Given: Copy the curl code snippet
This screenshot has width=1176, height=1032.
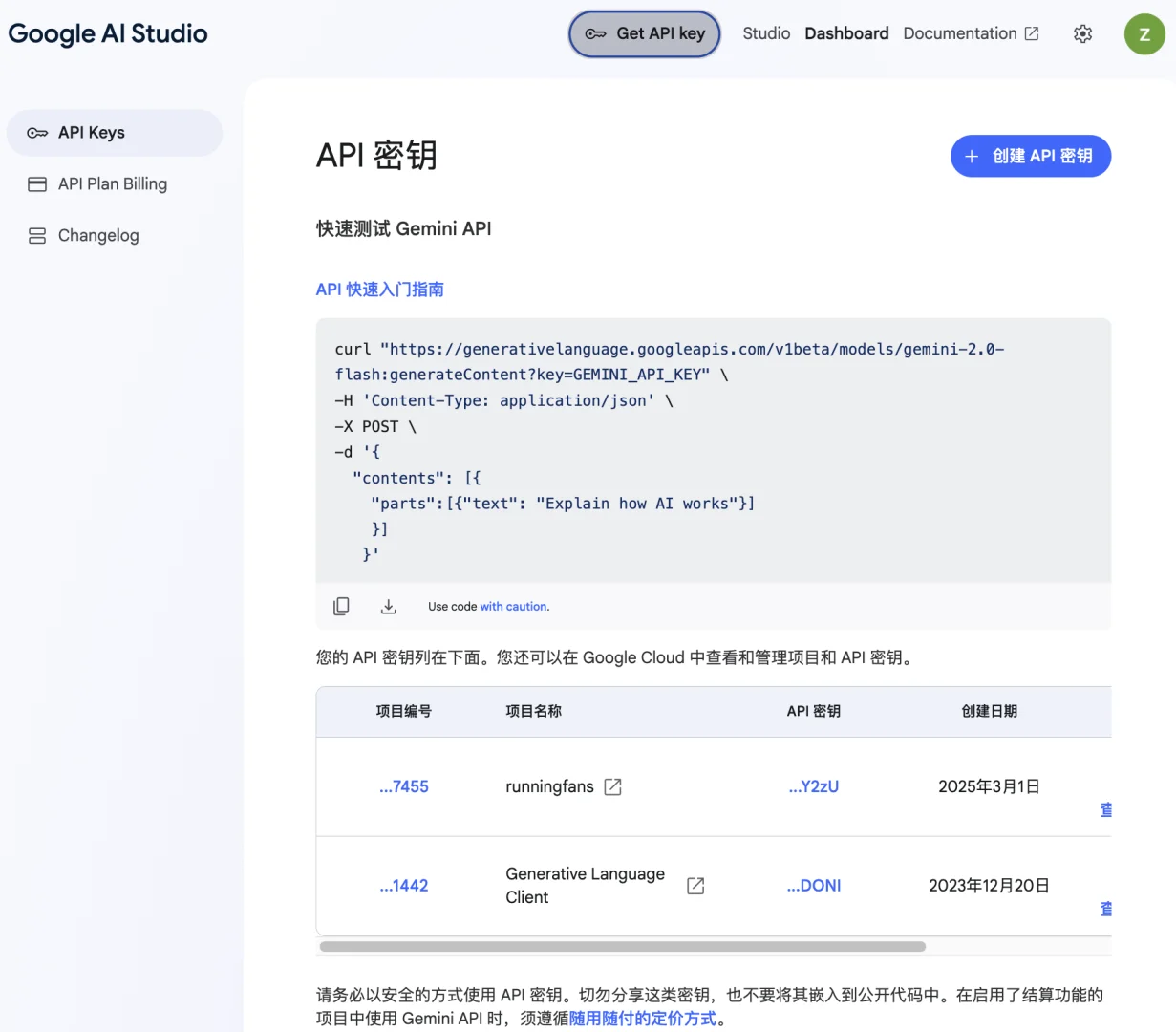Looking at the screenshot, I should click(341, 606).
